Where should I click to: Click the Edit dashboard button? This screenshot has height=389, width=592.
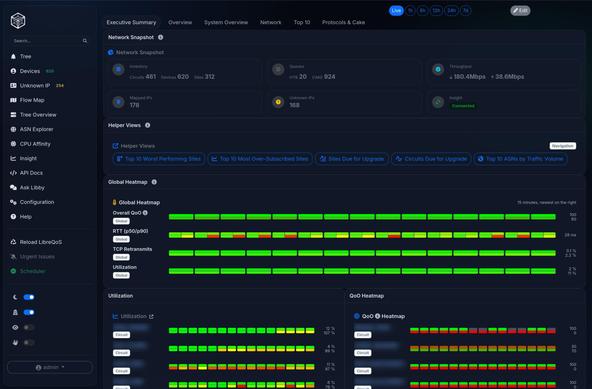(520, 11)
